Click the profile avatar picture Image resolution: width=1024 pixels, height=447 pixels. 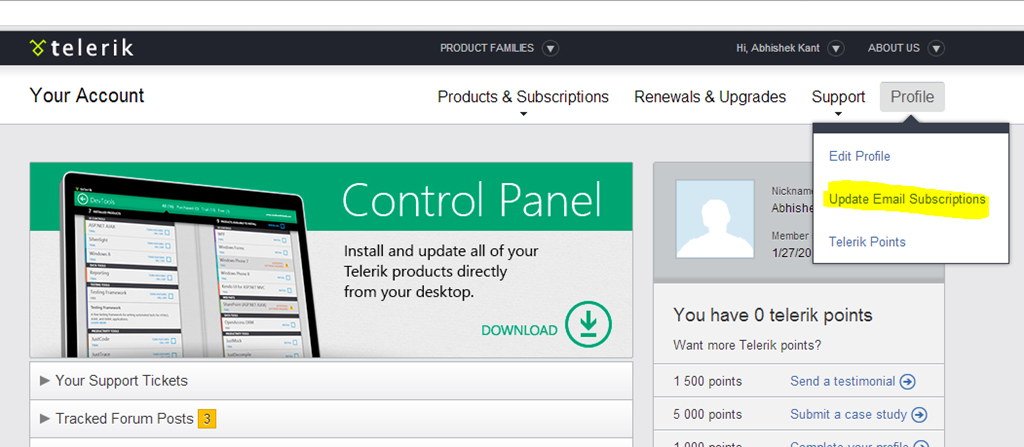pyautogui.click(x=715, y=217)
